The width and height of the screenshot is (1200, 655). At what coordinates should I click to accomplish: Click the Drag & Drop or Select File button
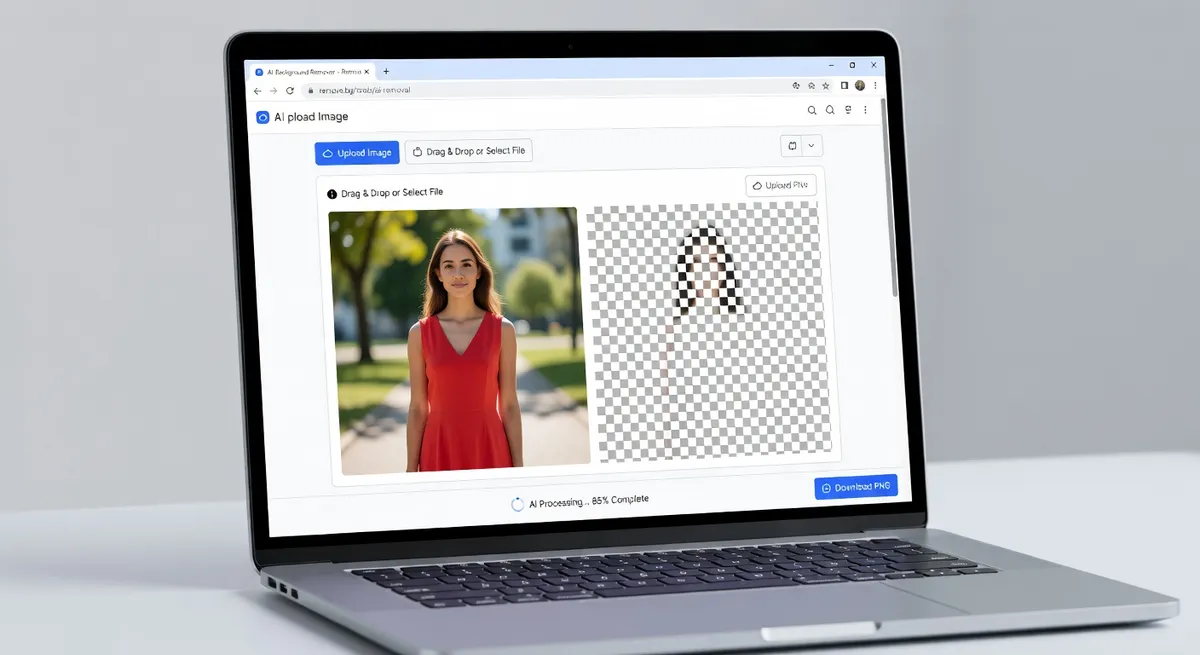[469, 151]
